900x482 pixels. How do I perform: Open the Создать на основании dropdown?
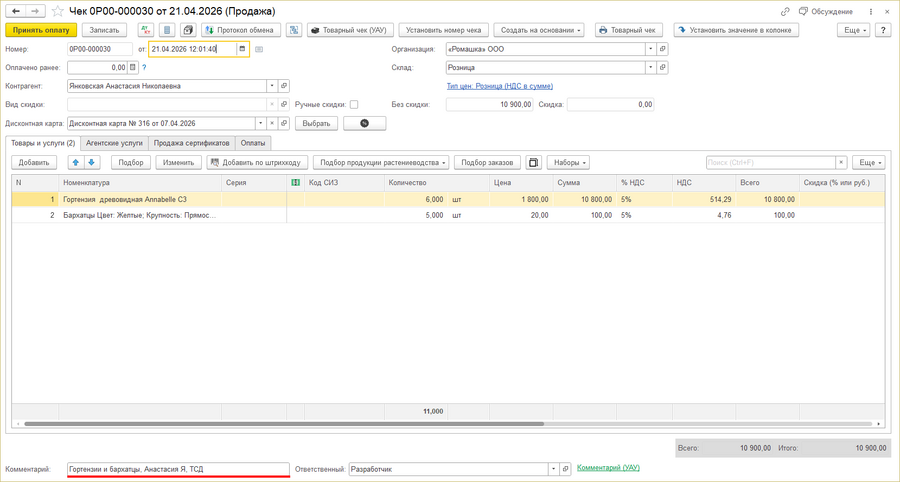[538, 30]
